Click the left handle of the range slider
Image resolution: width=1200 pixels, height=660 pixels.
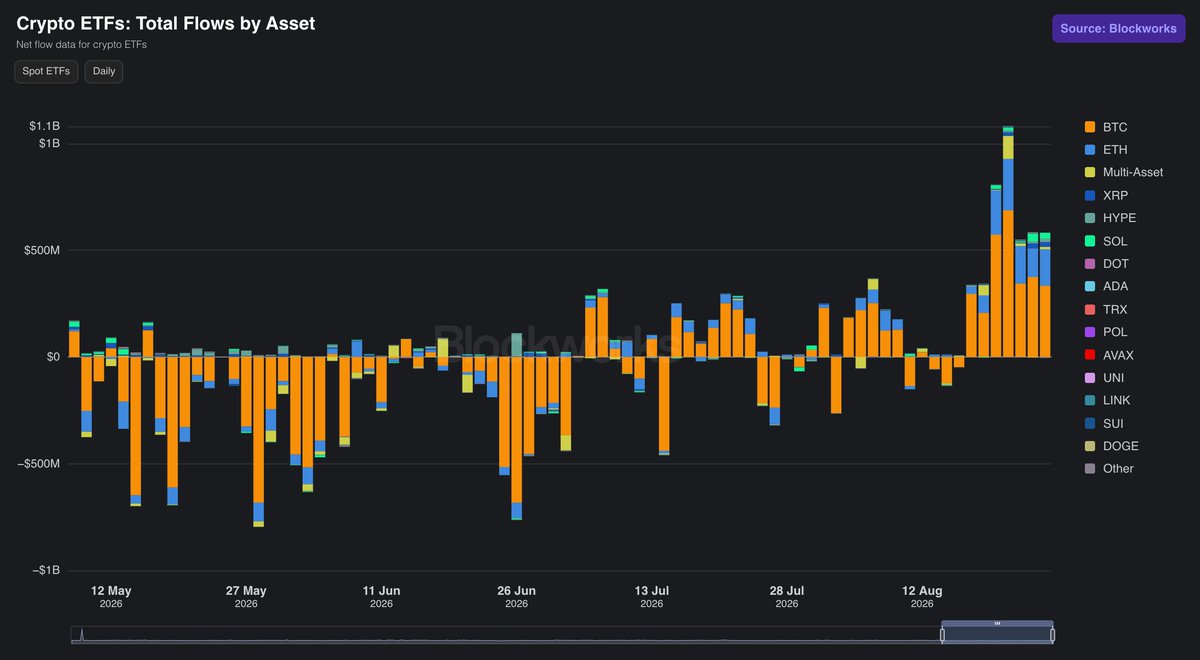pyautogui.click(x=941, y=635)
